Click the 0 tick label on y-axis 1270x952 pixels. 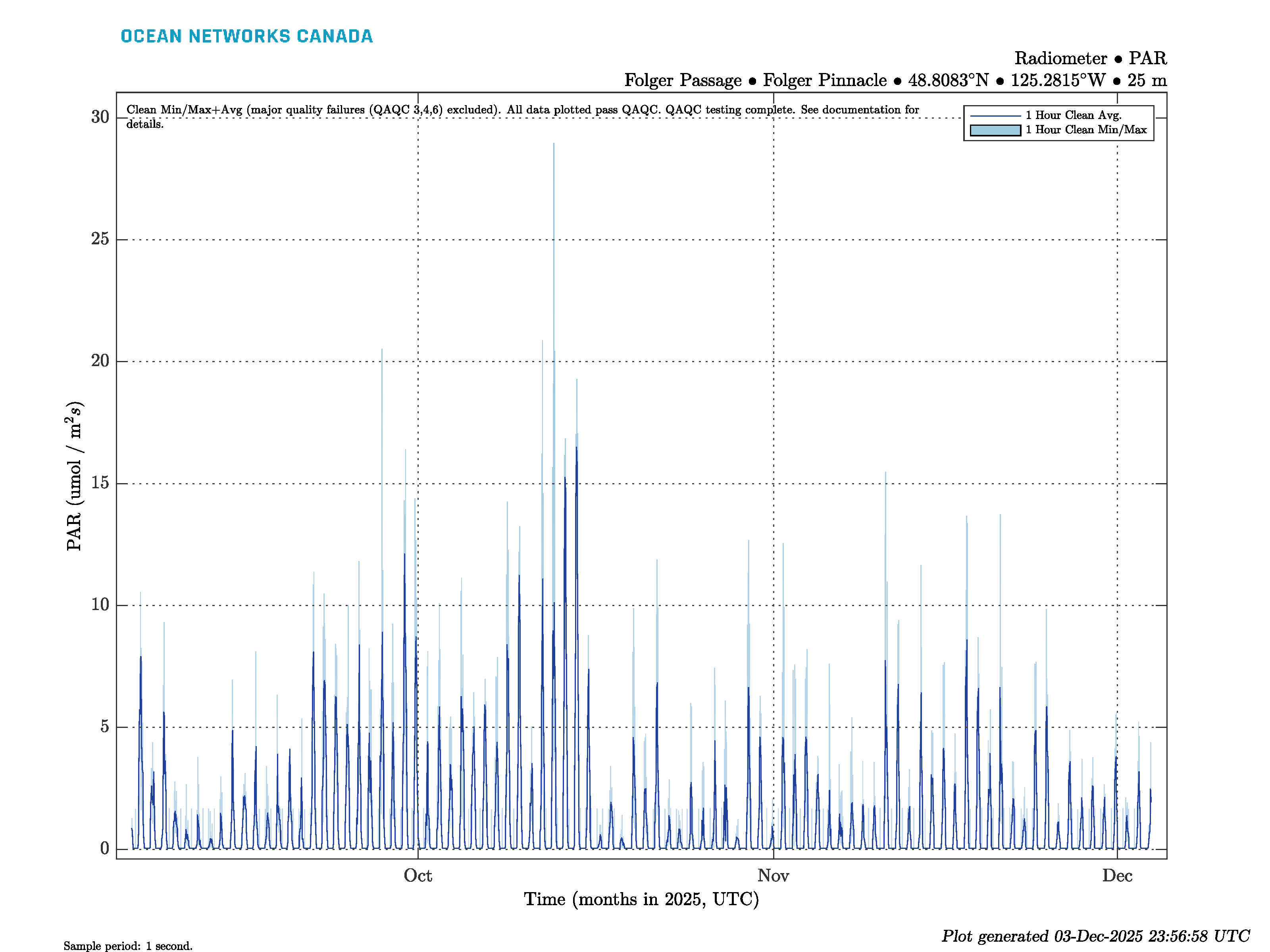pyautogui.click(x=104, y=849)
